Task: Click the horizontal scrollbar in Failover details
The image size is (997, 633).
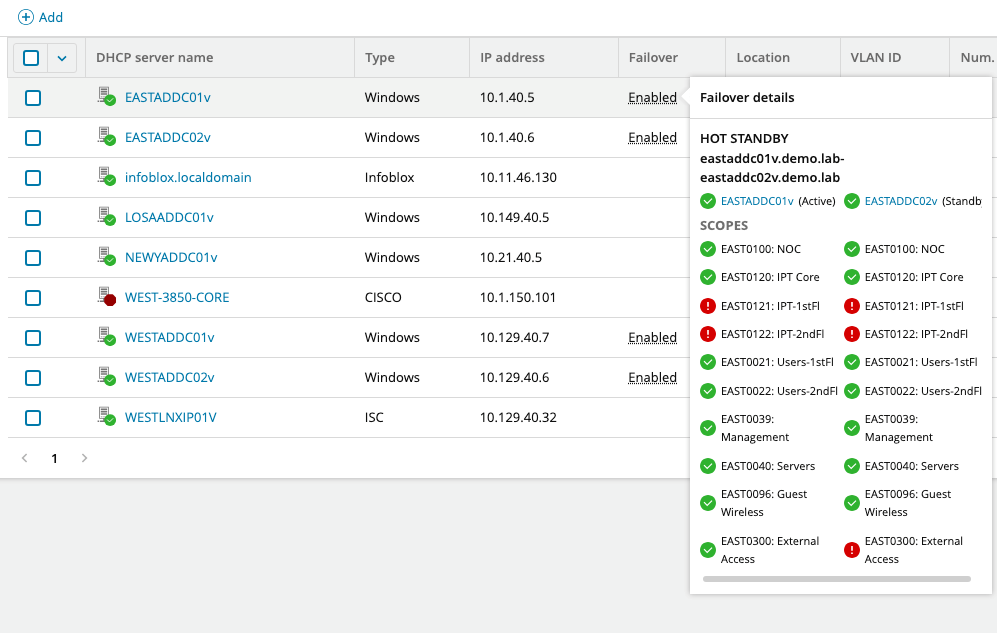Action: (836, 579)
